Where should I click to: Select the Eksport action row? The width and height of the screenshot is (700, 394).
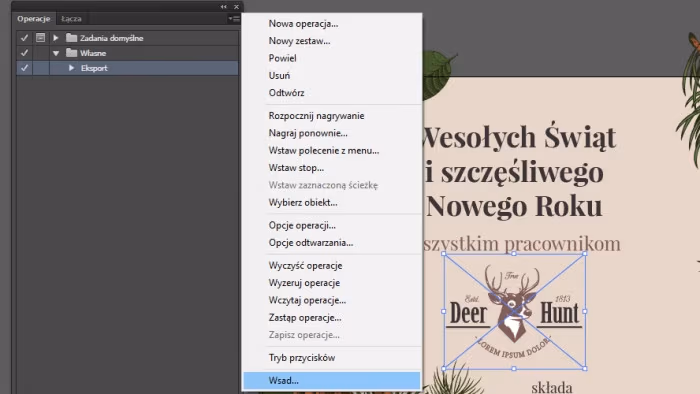[127, 68]
